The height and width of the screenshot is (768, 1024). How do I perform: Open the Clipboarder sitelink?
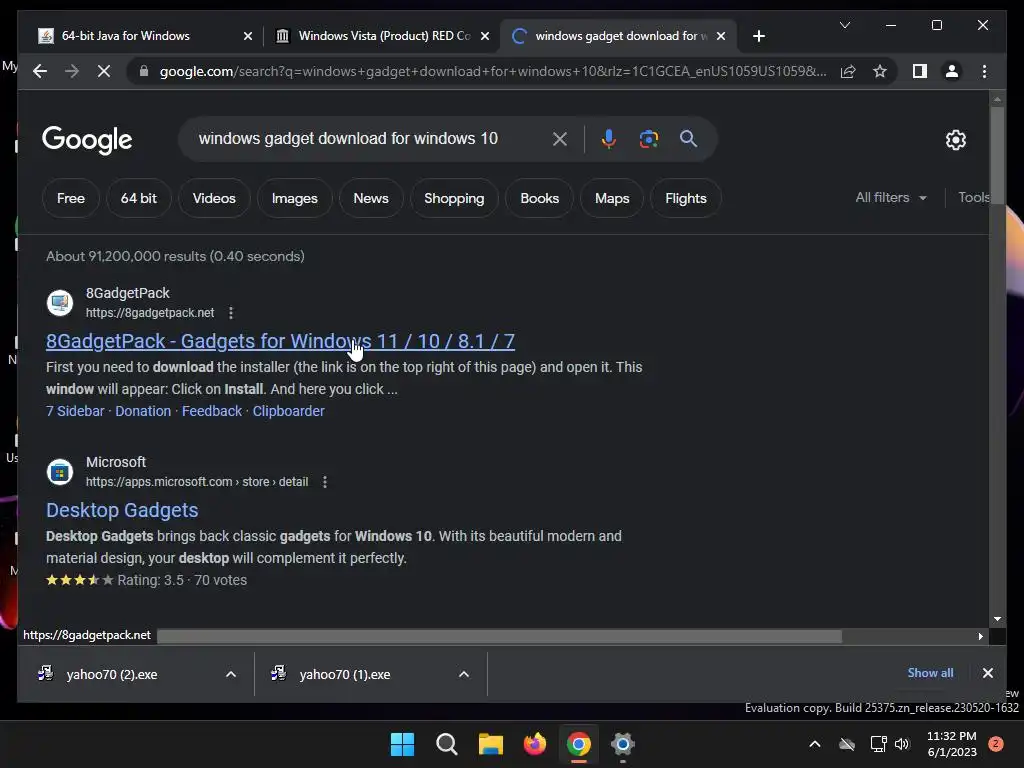(x=289, y=411)
